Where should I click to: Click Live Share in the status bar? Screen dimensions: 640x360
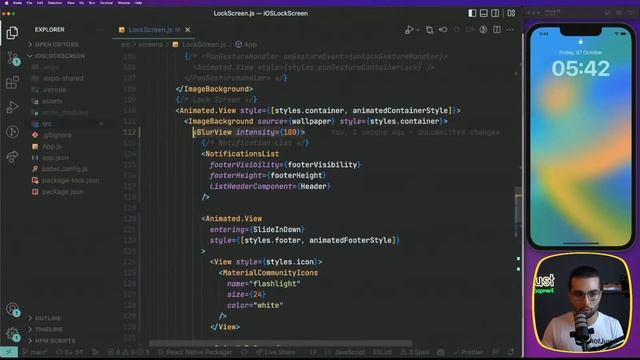[276, 352]
